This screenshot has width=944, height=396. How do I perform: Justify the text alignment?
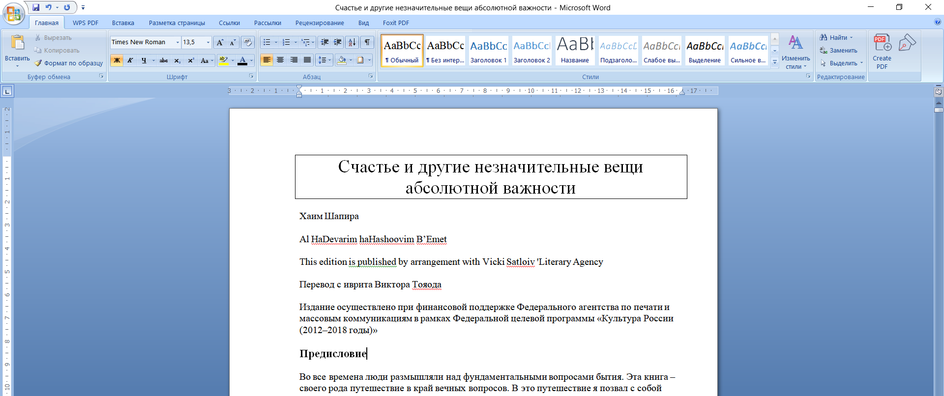(308, 60)
